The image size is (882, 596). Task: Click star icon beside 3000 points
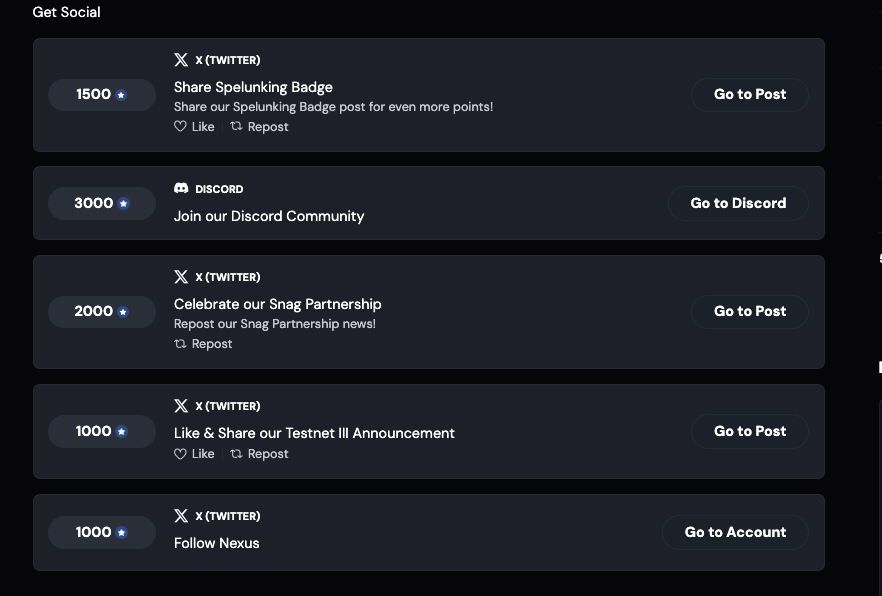(x=123, y=204)
